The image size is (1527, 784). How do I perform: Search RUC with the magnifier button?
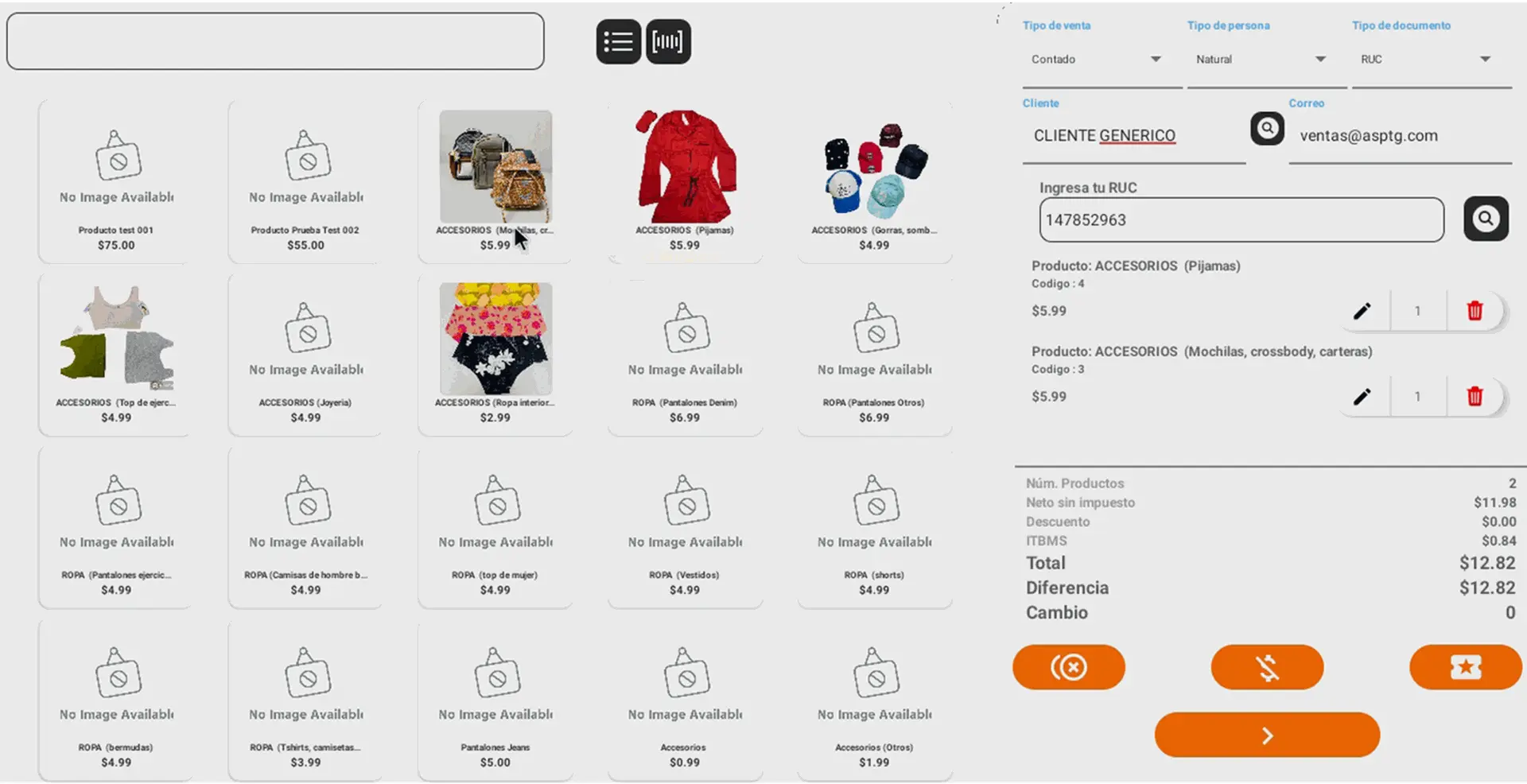coord(1486,219)
